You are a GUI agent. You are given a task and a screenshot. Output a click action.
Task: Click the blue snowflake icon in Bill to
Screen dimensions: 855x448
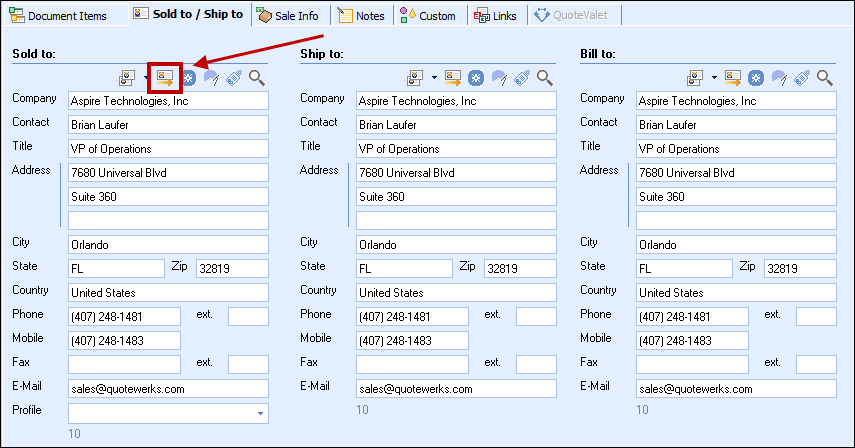click(756, 77)
